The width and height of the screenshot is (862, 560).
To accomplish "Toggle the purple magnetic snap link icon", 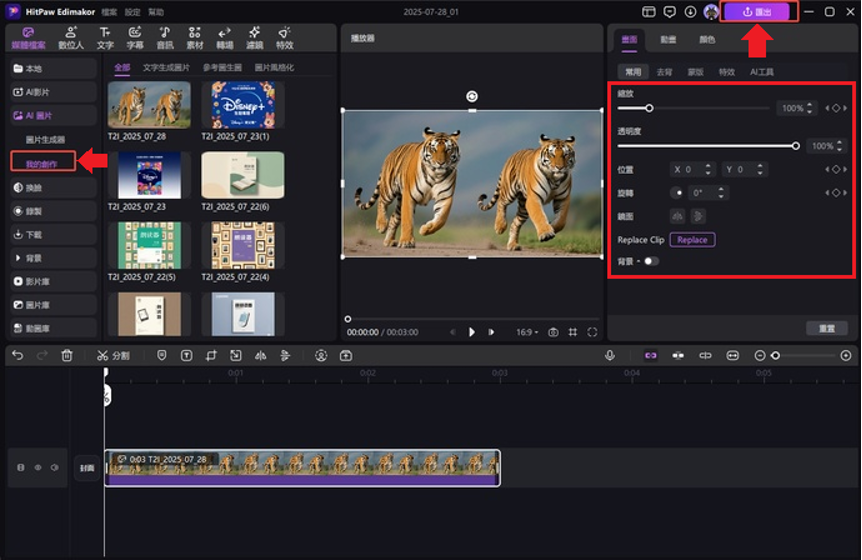I will point(650,355).
